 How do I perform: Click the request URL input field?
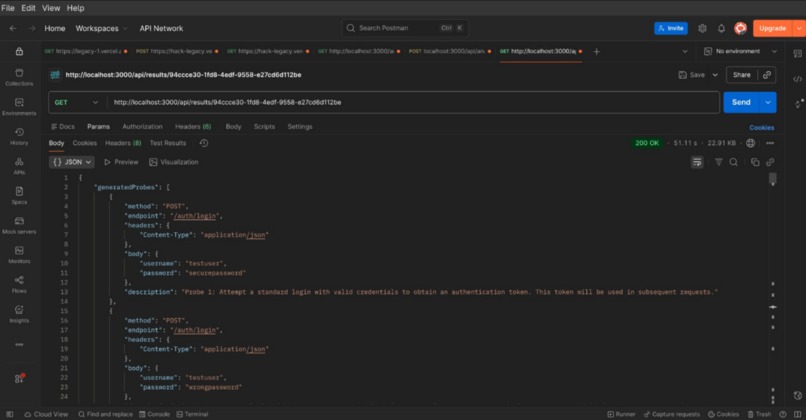point(413,102)
